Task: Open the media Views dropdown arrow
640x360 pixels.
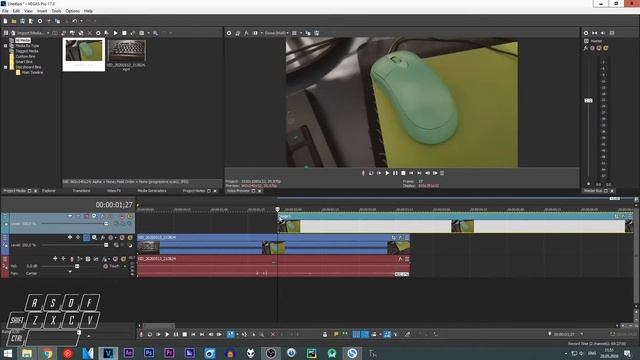Action: (x=148, y=33)
